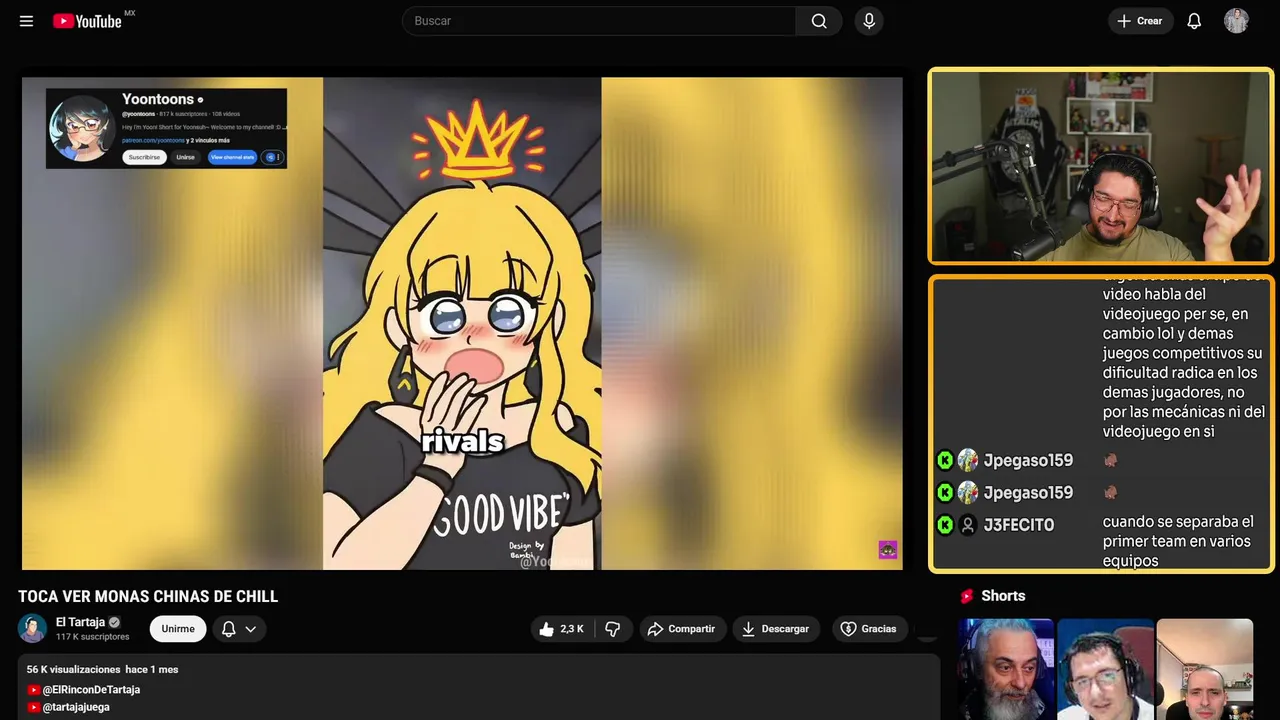Like the video (2,3 K)
Image resolution: width=1280 pixels, height=720 pixels.
pyautogui.click(x=561, y=629)
